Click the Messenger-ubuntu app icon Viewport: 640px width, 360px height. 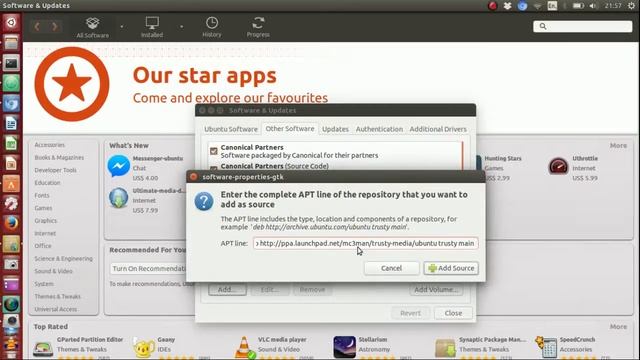[x=119, y=166]
